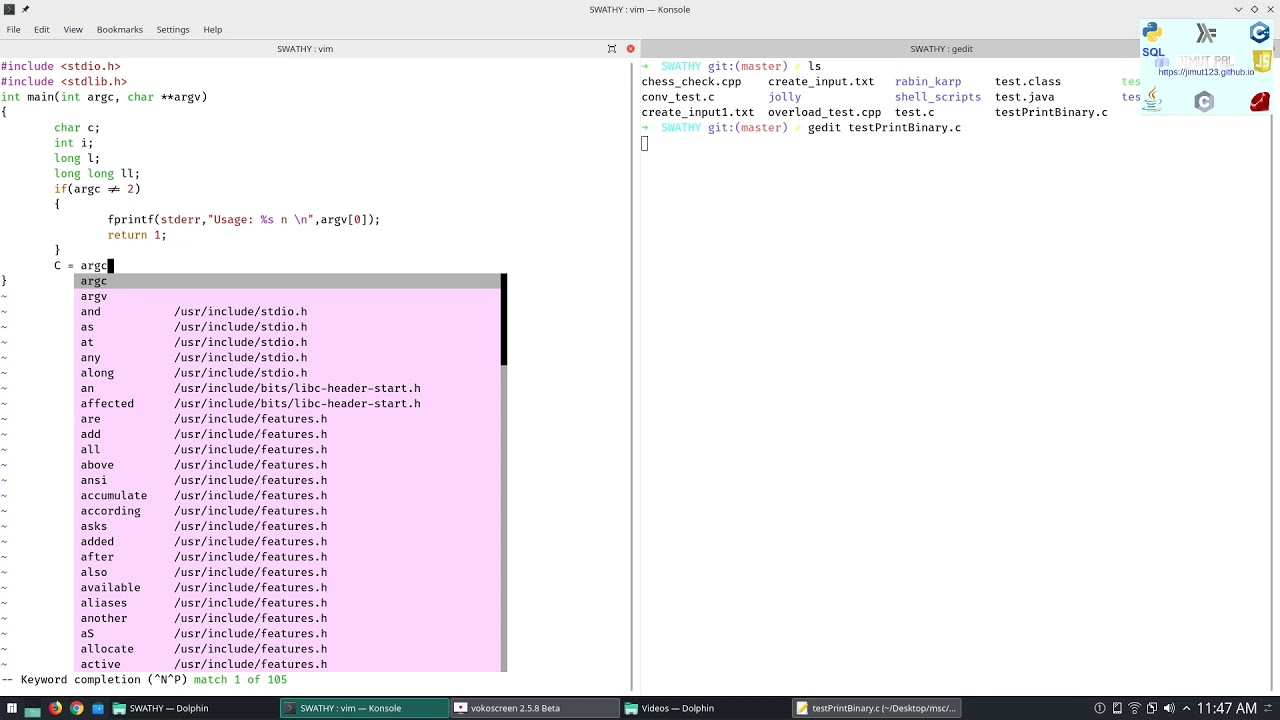The width and height of the screenshot is (1280, 720).
Task: Click the SWATHY : gedit pane header
Action: click(x=941, y=49)
